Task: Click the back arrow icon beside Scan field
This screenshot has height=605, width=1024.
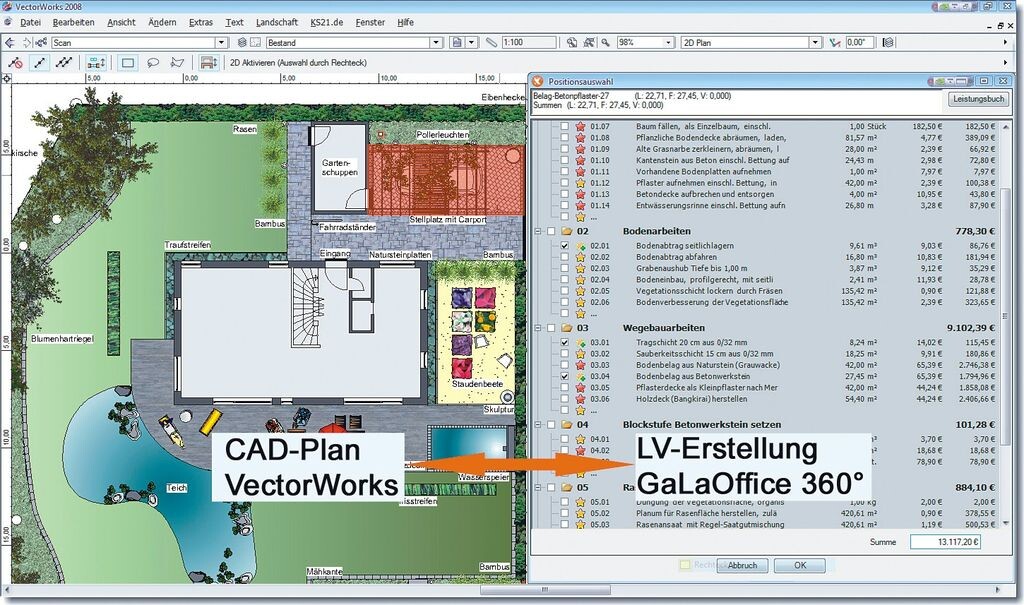Action: pyautogui.click(x=10, y=42)
